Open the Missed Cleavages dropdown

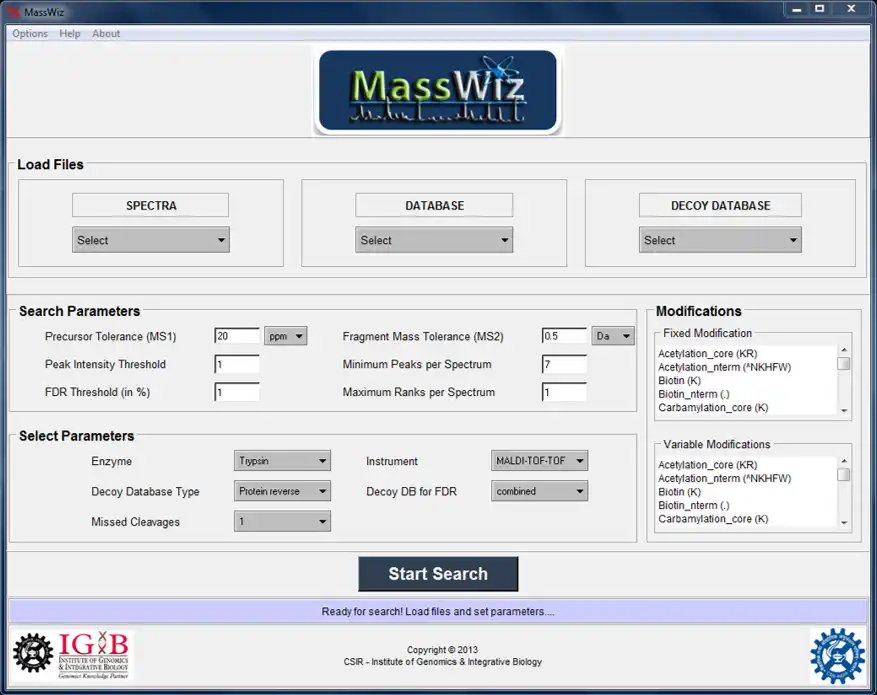click(282, 521)
